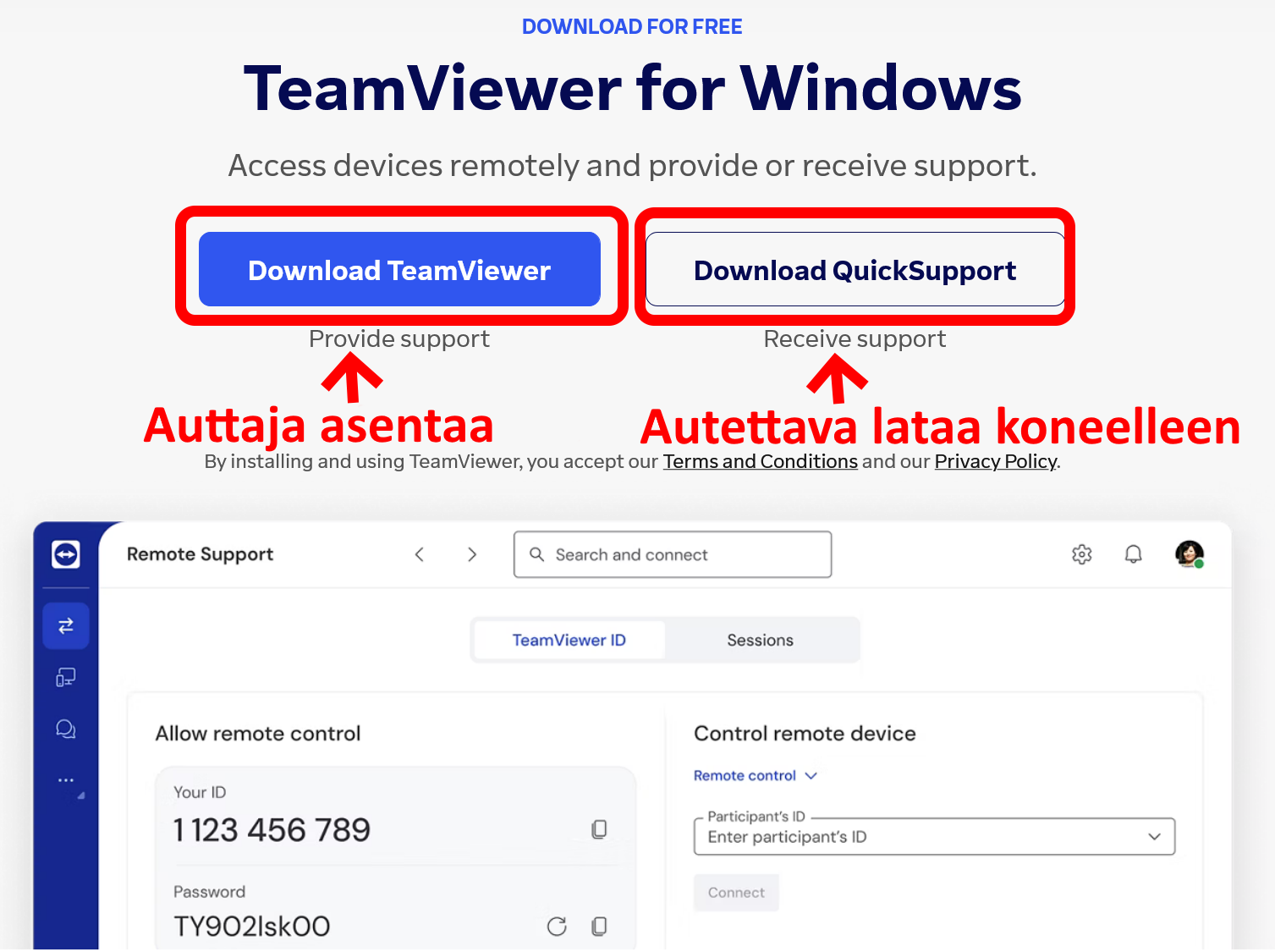Copy Your ID with the copy icon
The image size is (1275, 952).
point(599,829)
